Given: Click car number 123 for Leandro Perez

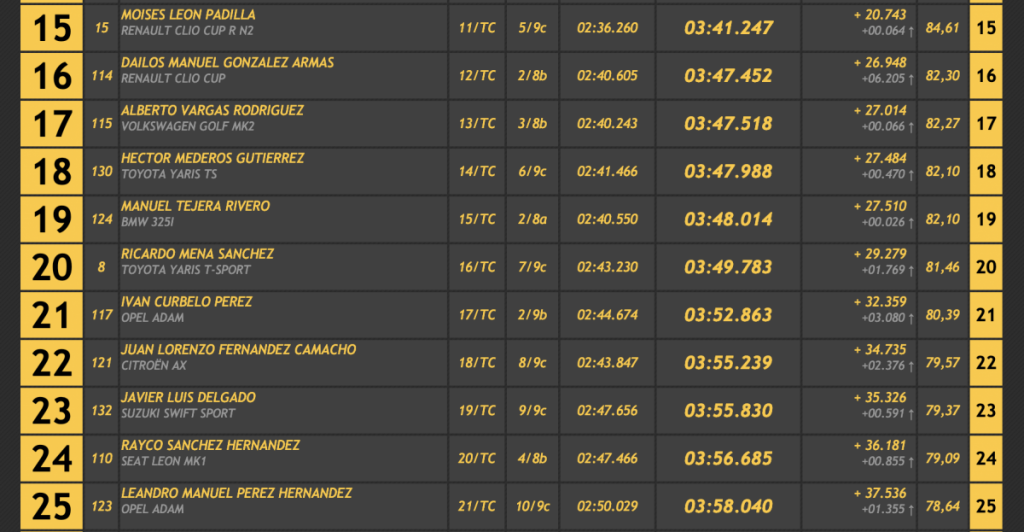Looking at the screenshot, I should click(102, 508).
